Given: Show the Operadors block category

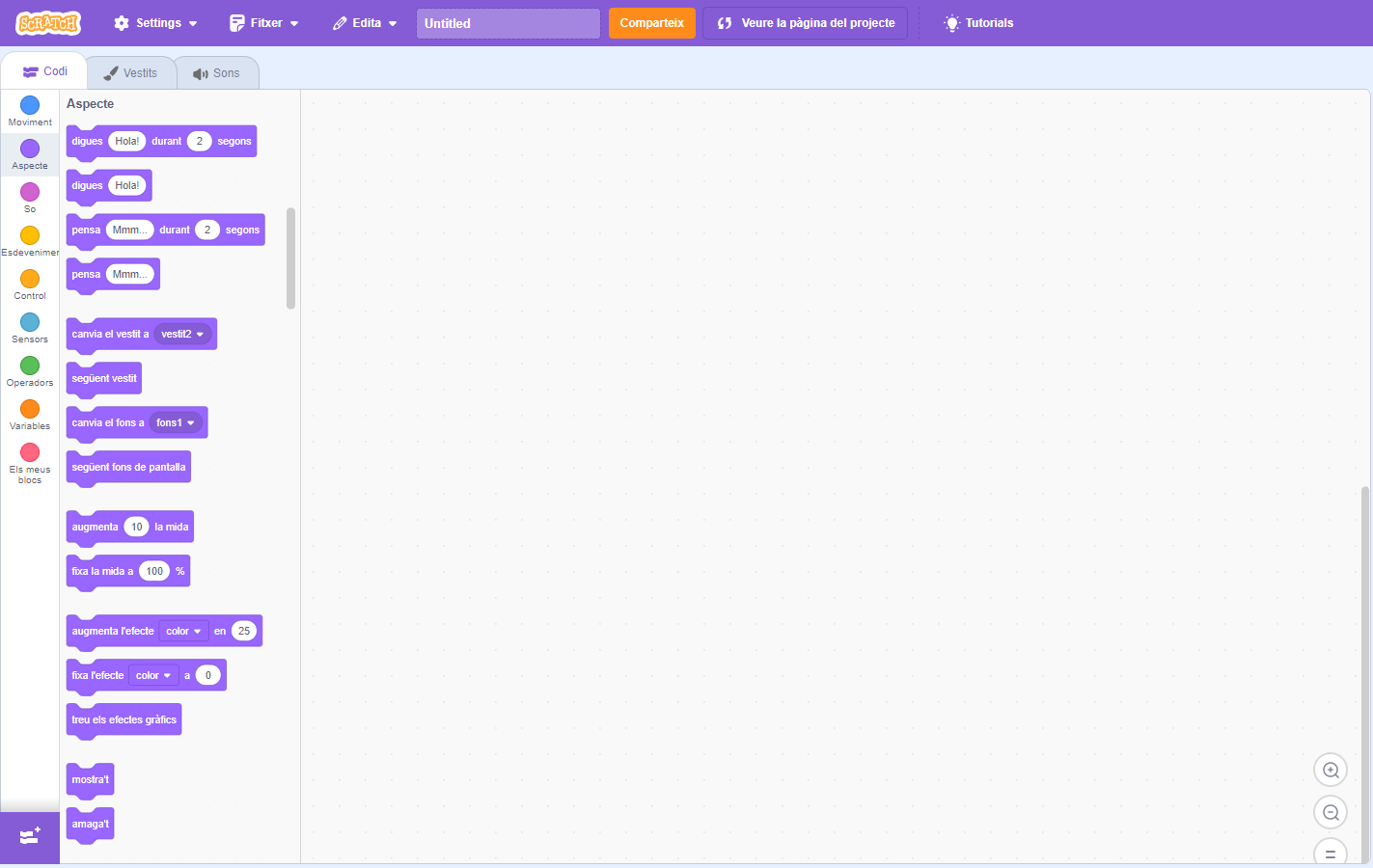Looking at the screenshot, I should pos(30,371).
